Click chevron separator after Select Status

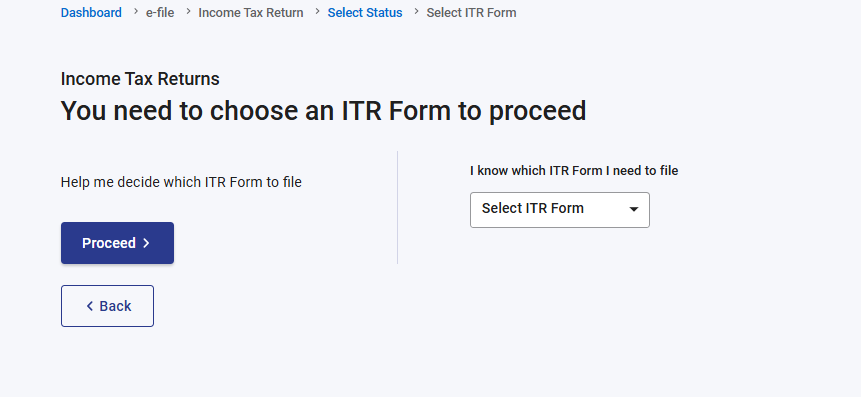tap(416, 11)
